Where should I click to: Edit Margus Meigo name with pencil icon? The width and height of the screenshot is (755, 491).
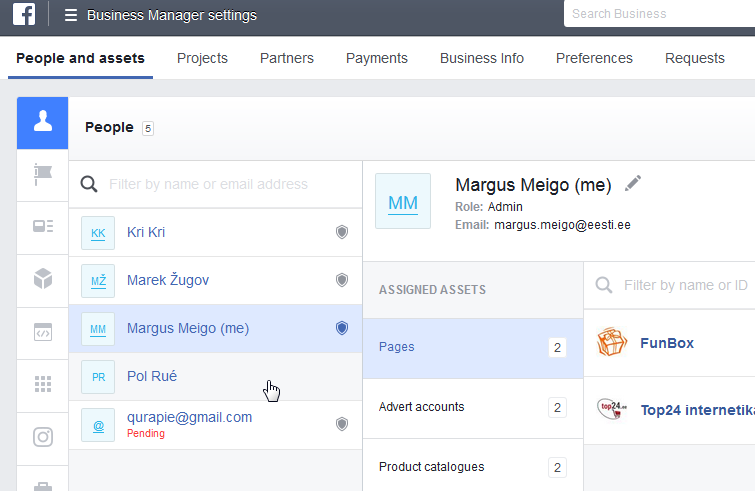click(x=632, y=184)
